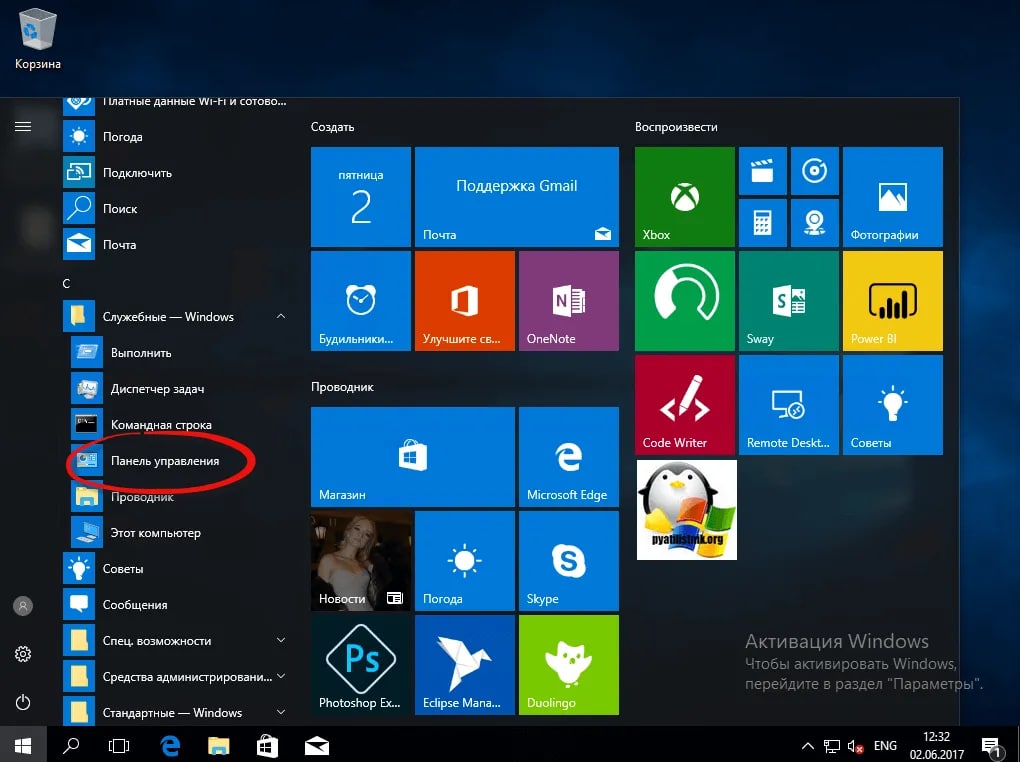This screenshot has width=1020, height=762.
Task: Open the Поддержка Gmail mail tile
Action: [x=517, y=197]
